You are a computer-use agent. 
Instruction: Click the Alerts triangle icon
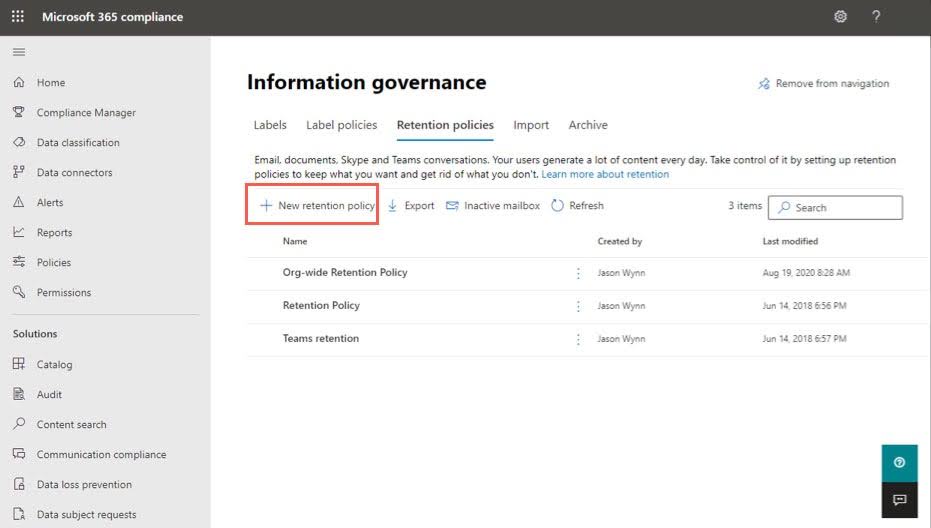19,202
